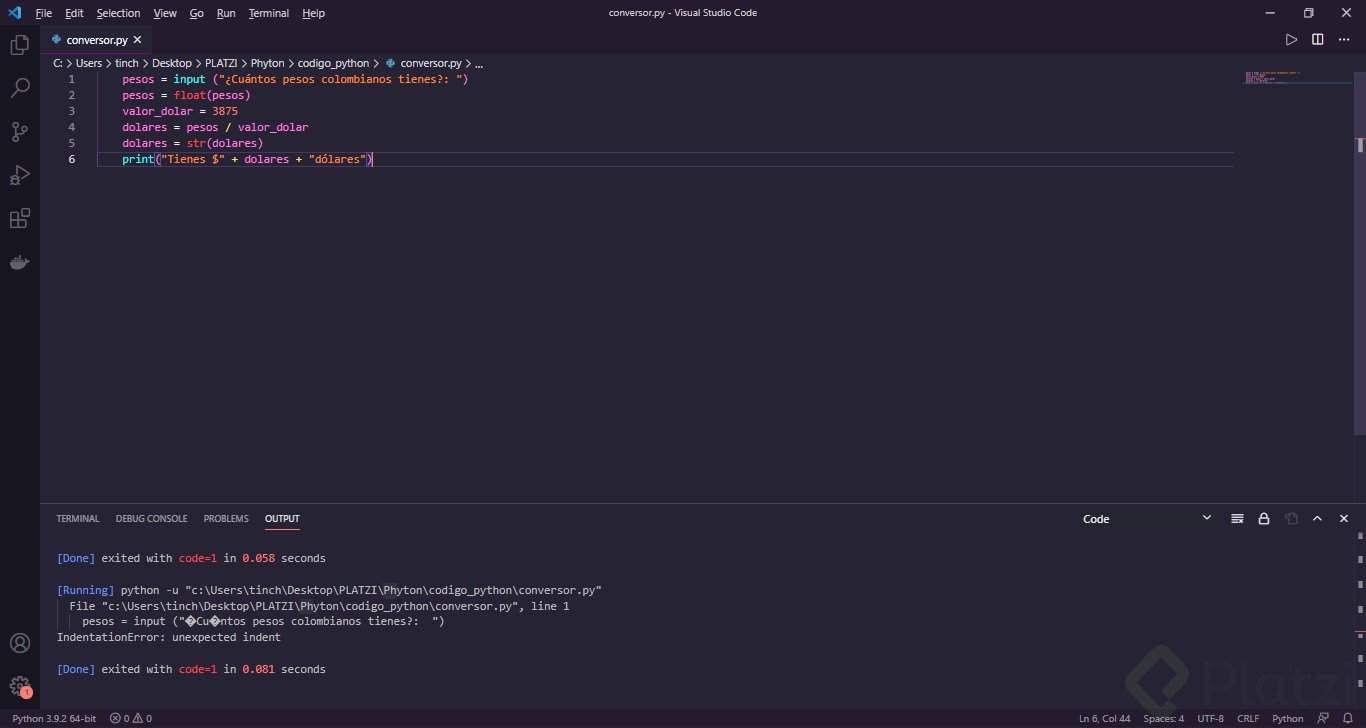Expand the Users breadcrumb segment
The height and width of the screenshot is (728, 1366).
point(89,63)
